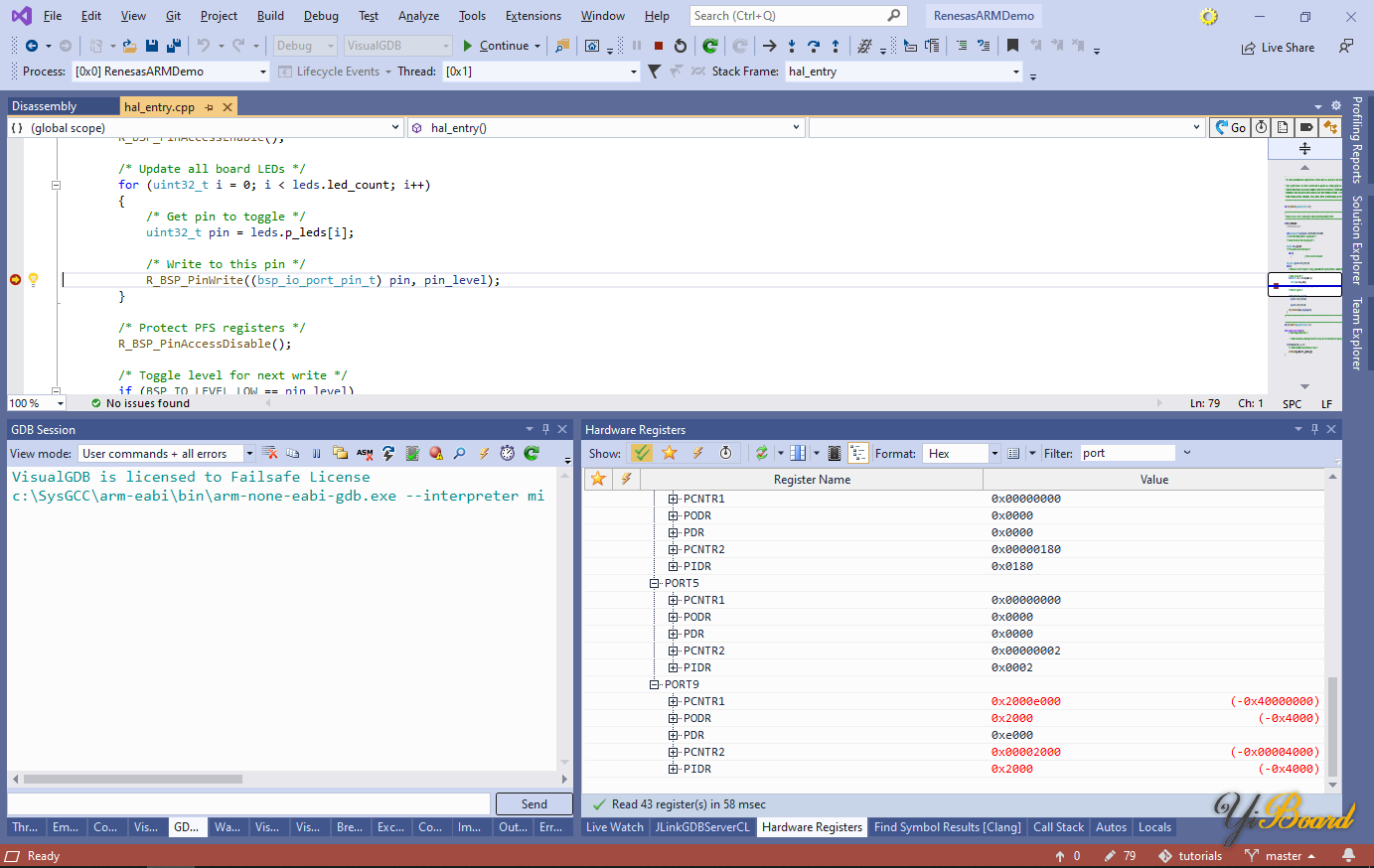This screenshot has width=1374, height=868.
Task: Toggle the lightning Show filter in Hardware Registers
Action: [x=698, y=453]
